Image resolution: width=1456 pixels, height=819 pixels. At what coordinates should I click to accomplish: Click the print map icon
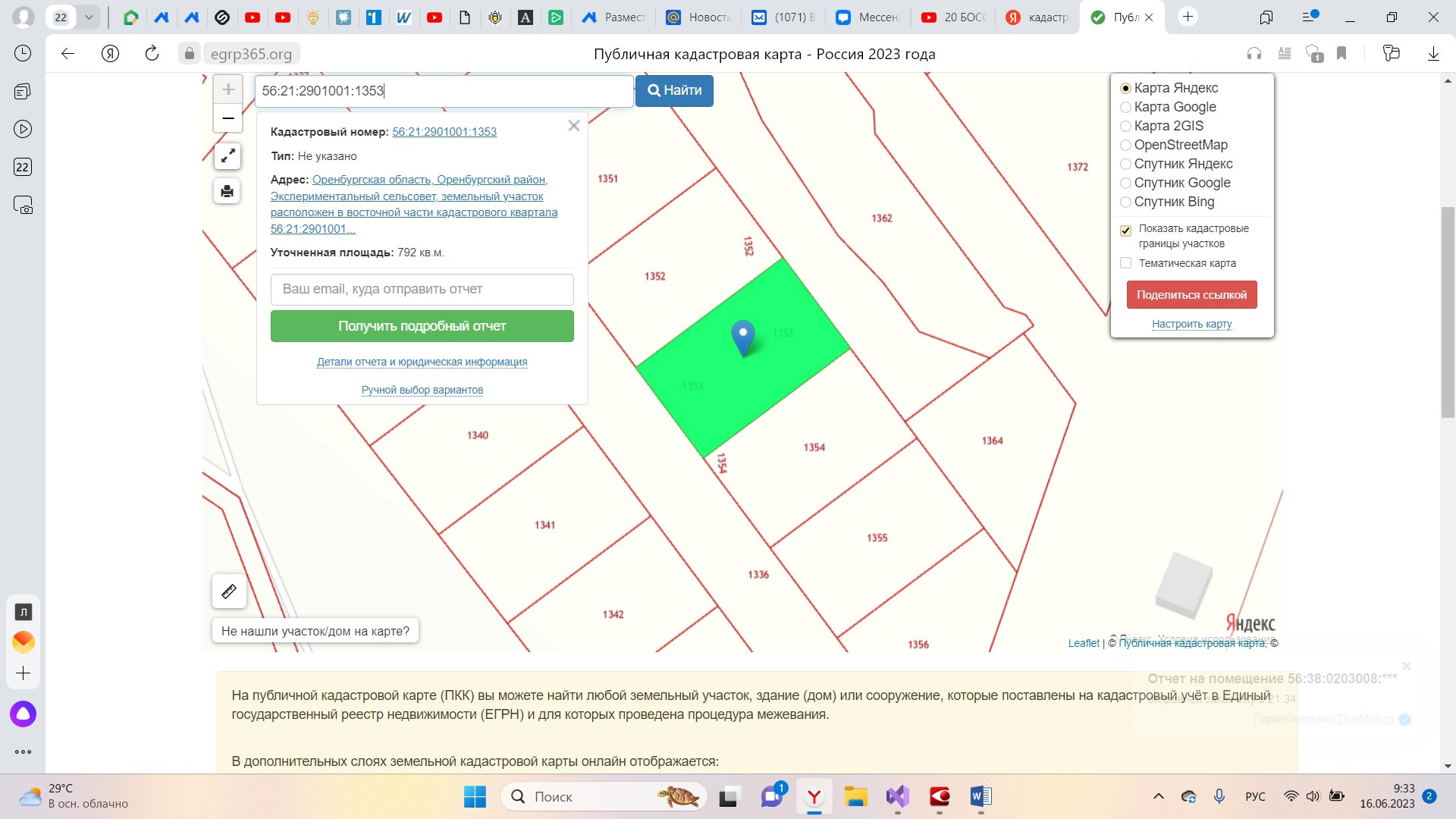click(x=227, y=191)
